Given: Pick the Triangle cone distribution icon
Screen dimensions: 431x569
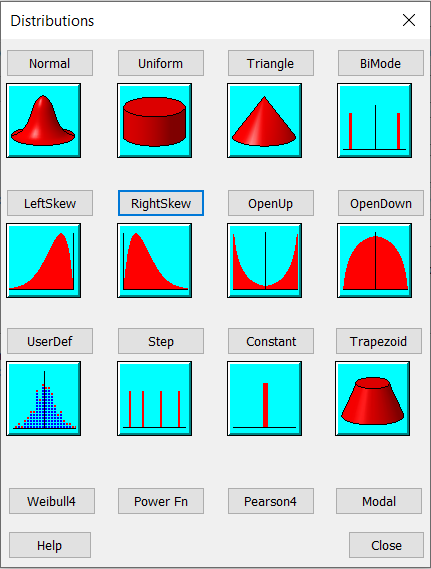Looking at the screenshot, I should point(264,120).
